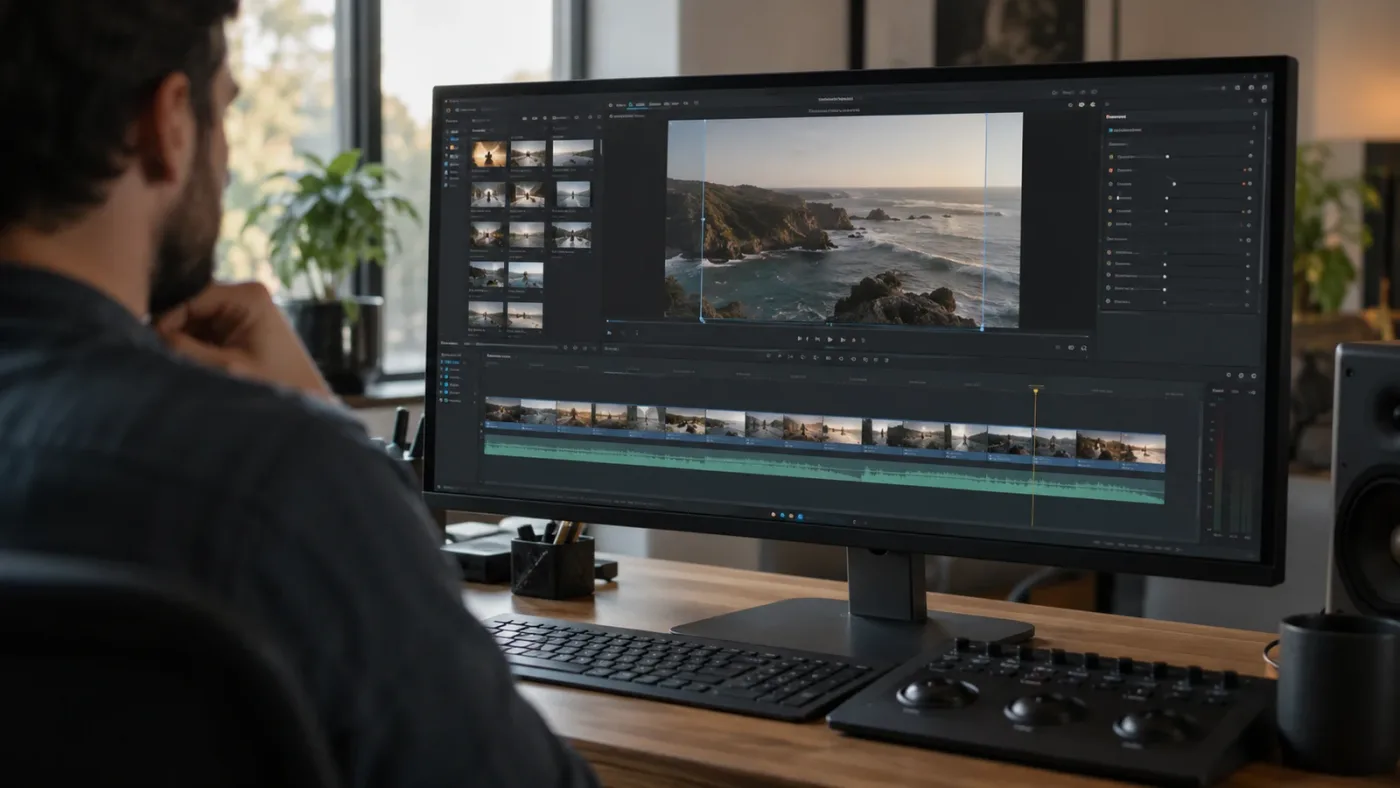Toggle the teal checkbox row under the effects panel title
1400x788 pixels.
pos(1125,130)
